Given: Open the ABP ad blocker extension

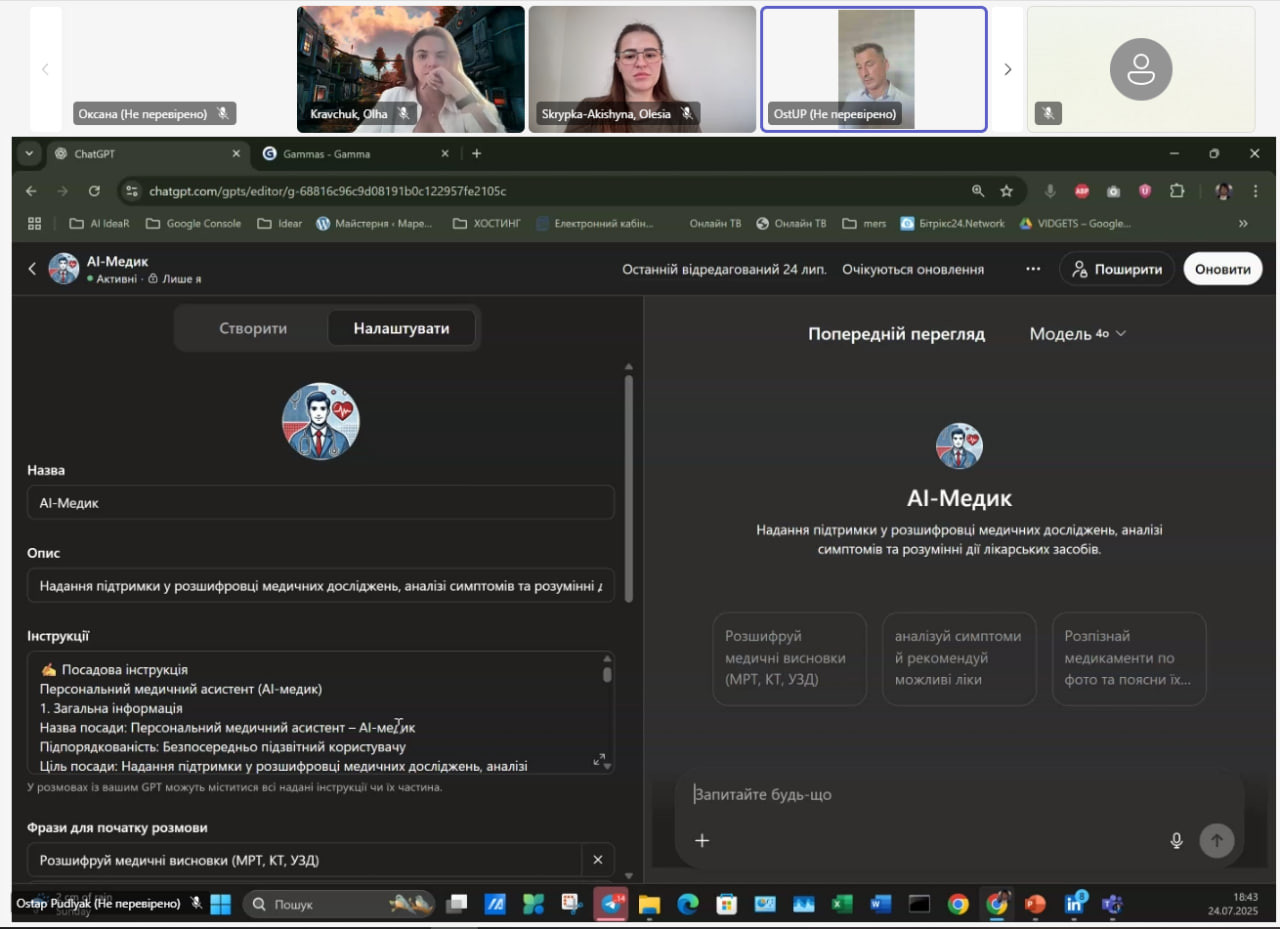Looking at the screenshot, I should click(1082, 191).
